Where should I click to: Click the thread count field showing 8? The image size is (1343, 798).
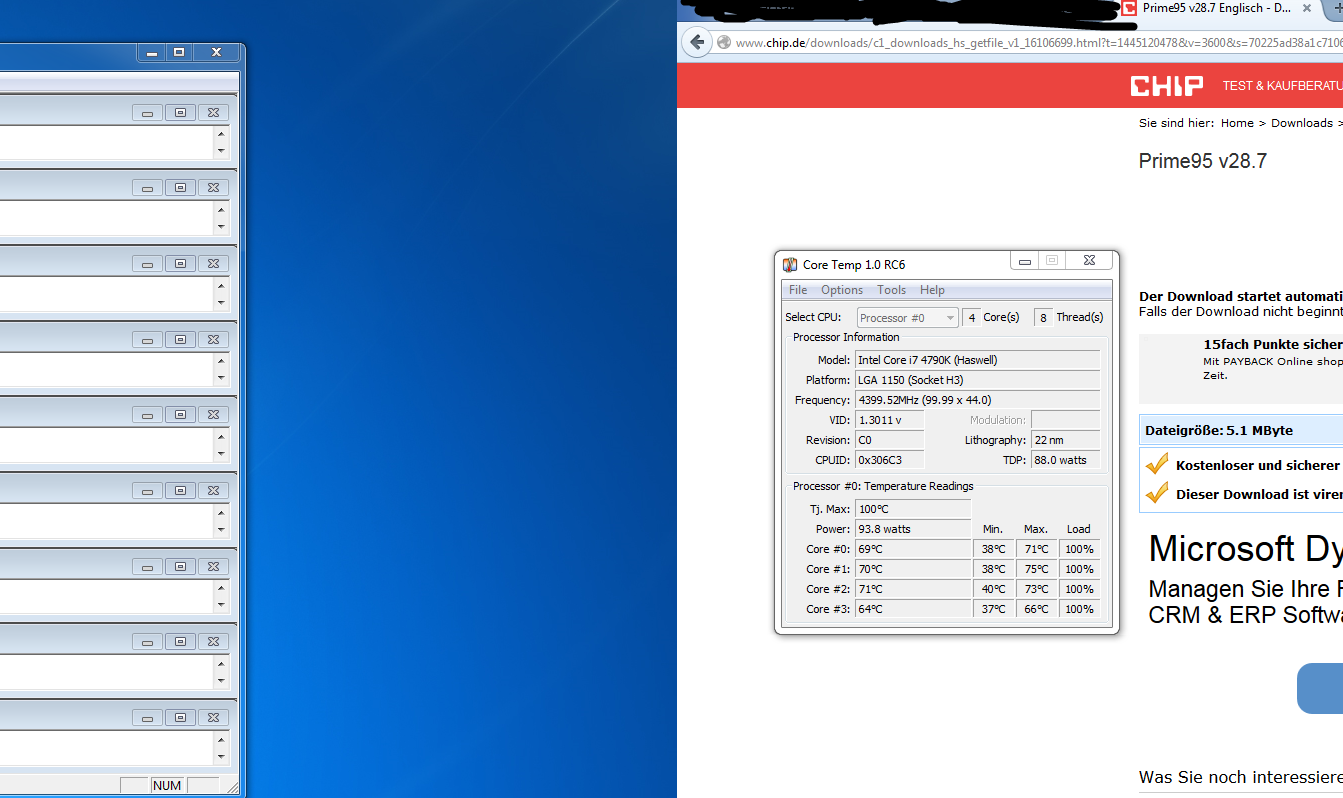[1043, 317]
